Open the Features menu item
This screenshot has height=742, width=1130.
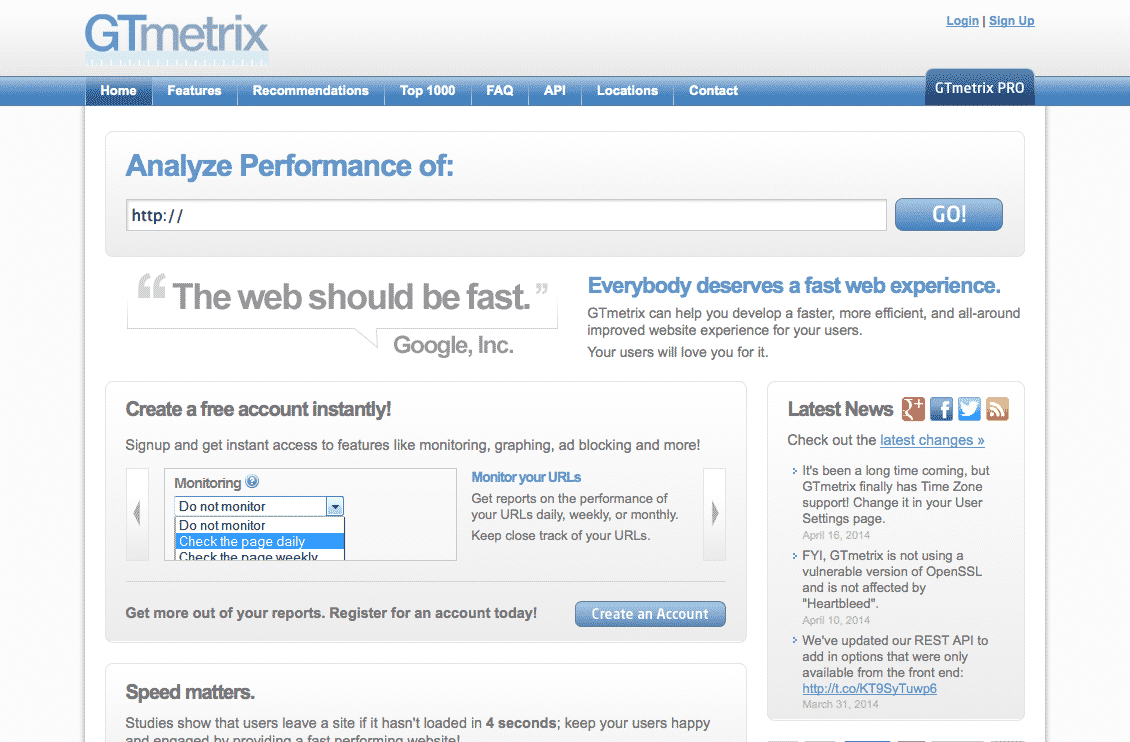tap(194, 90)
